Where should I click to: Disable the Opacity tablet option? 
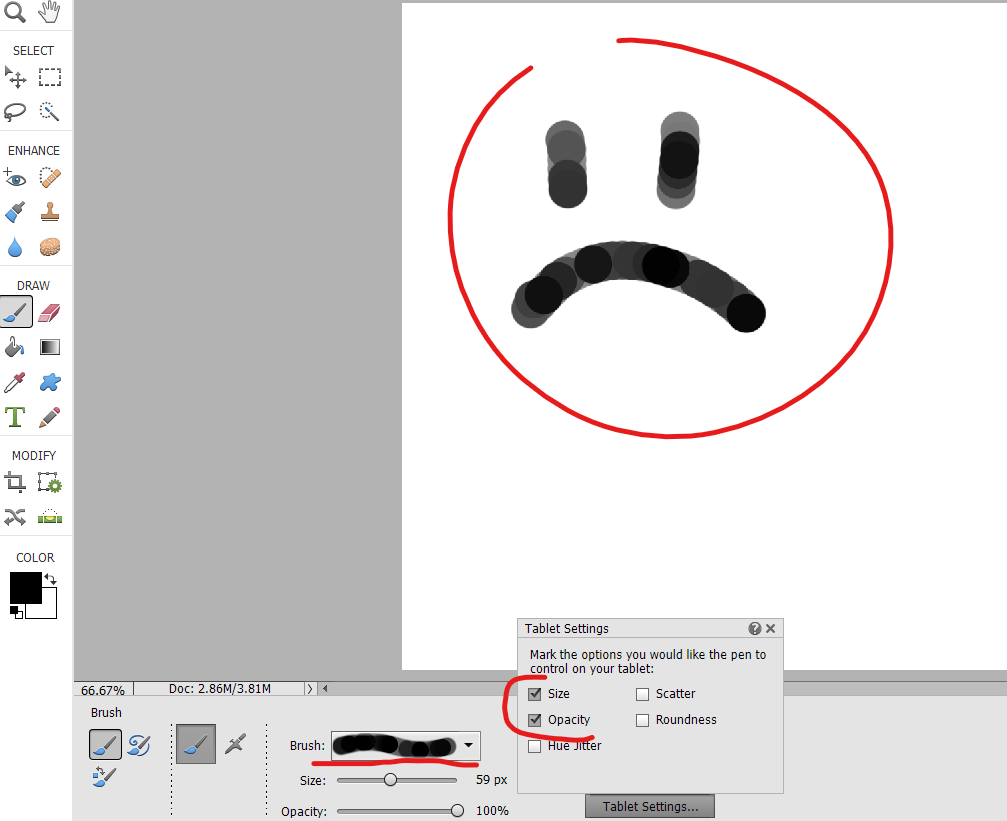pos(535,719)
